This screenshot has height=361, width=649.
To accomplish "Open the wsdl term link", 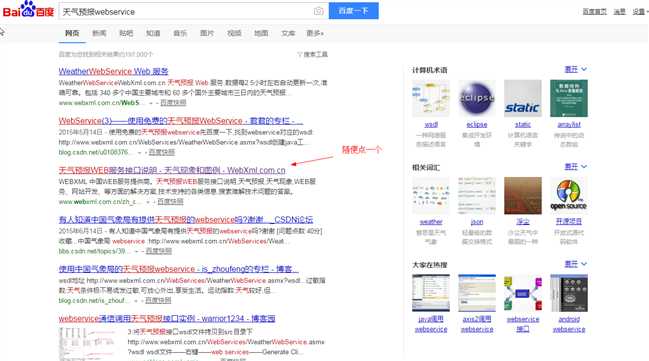I will coord(431,124).
